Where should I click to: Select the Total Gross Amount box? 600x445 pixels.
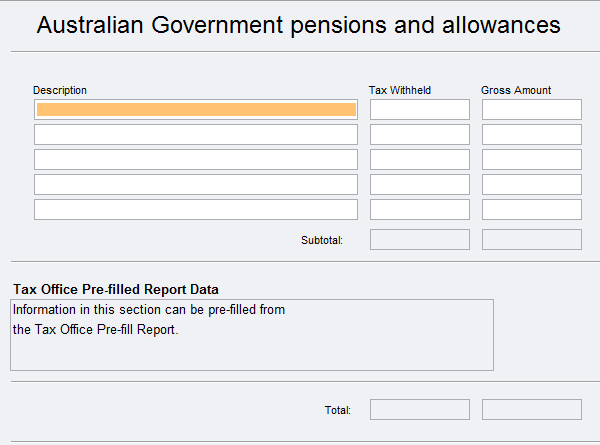(x=532, y=410)
